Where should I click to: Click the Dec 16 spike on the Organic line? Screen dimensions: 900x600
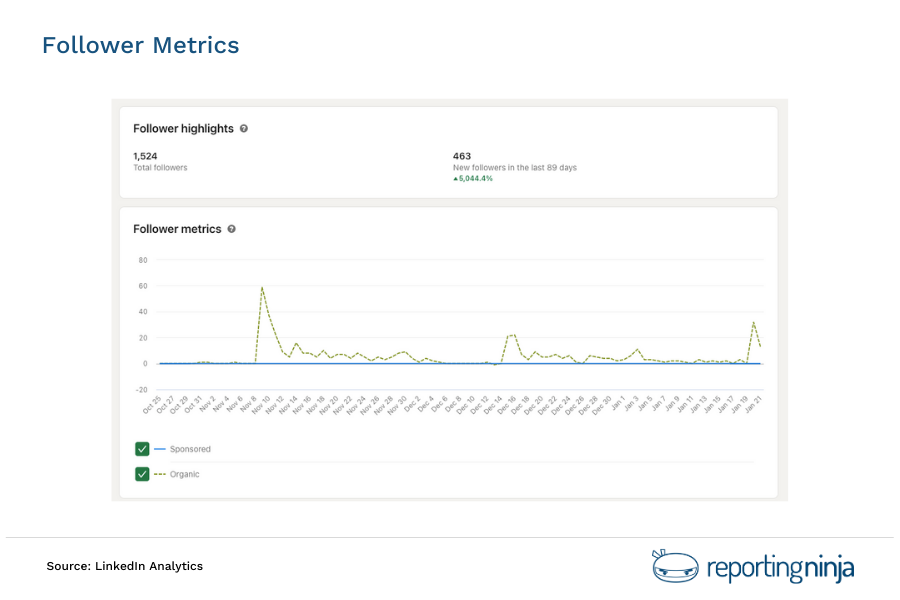pos(512,335)
